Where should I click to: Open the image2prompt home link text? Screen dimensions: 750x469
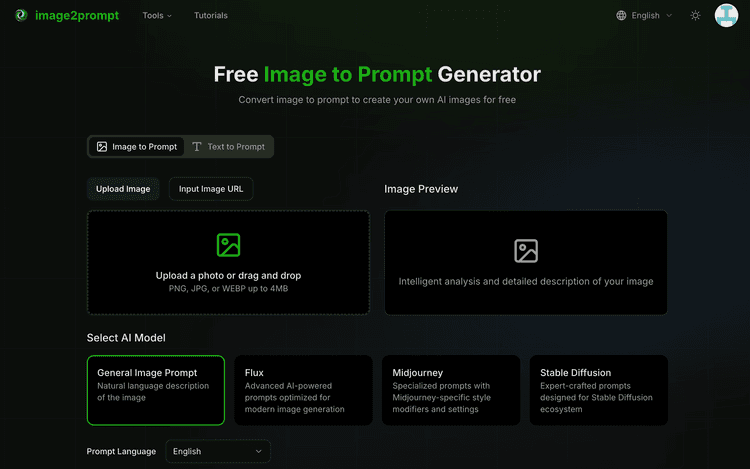point(77,15)
